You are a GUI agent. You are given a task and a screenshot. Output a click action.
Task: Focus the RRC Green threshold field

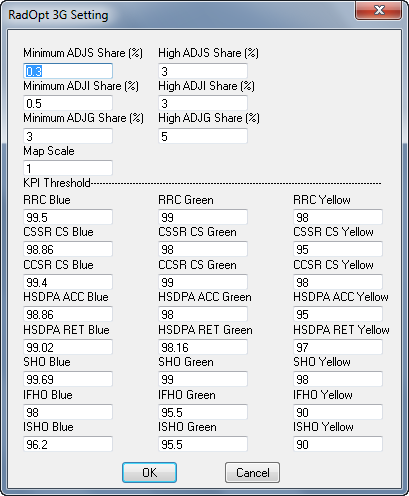tap(203, 217)
